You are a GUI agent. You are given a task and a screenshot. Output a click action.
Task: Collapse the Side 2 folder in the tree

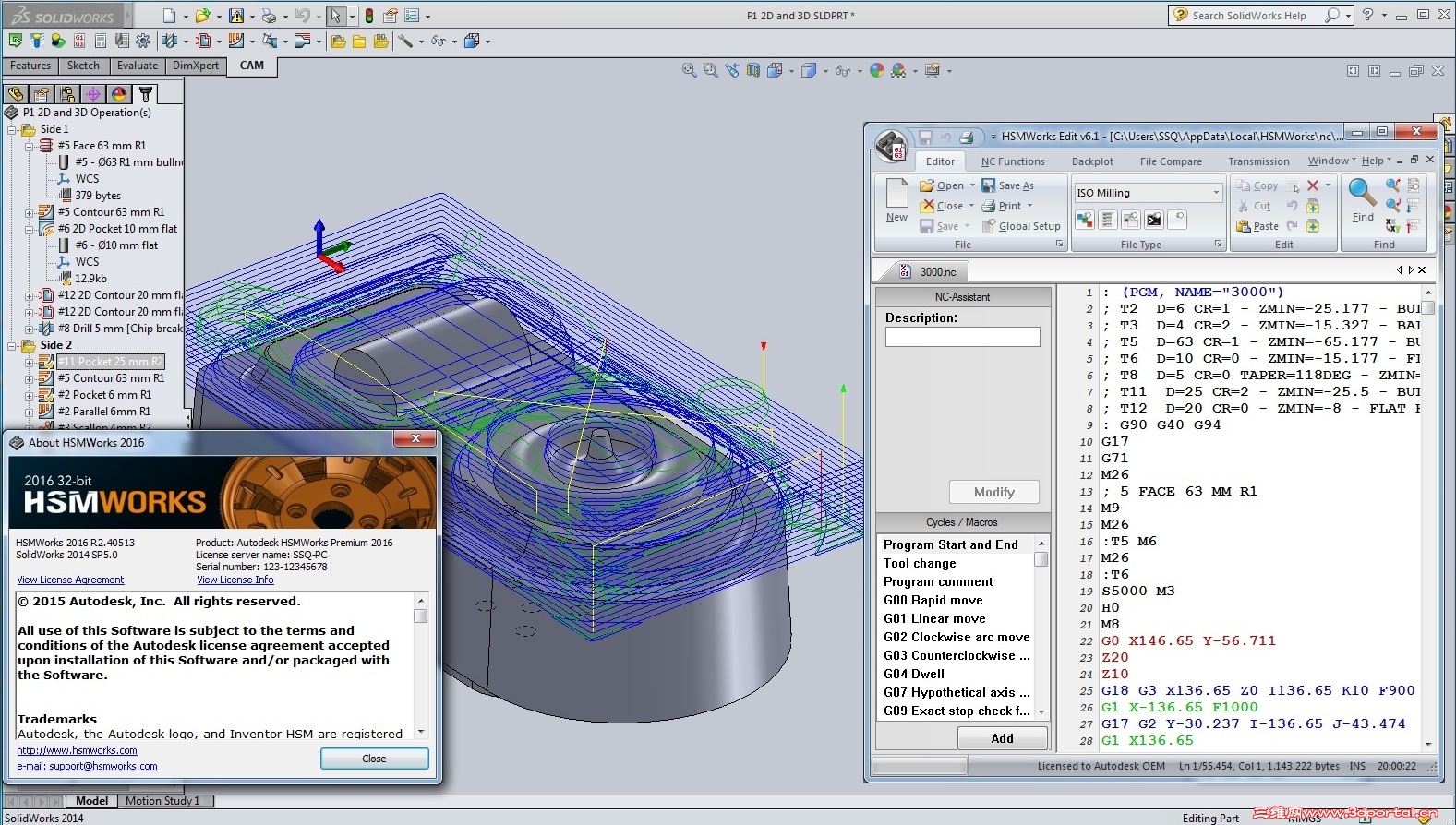tap(13, 346)
